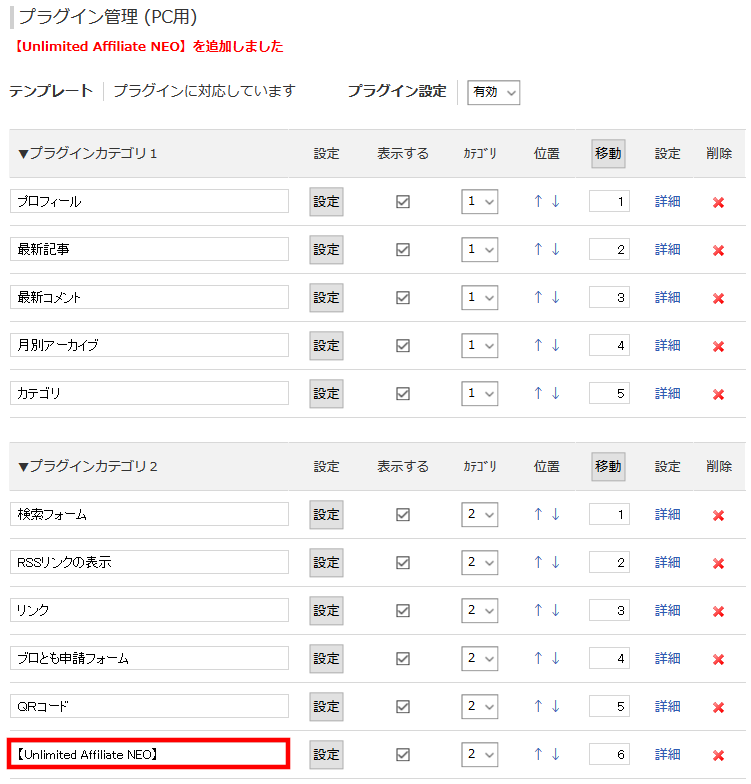Move プロフィール plugin down with arrow
751x784 pixels.
[556, 202]
